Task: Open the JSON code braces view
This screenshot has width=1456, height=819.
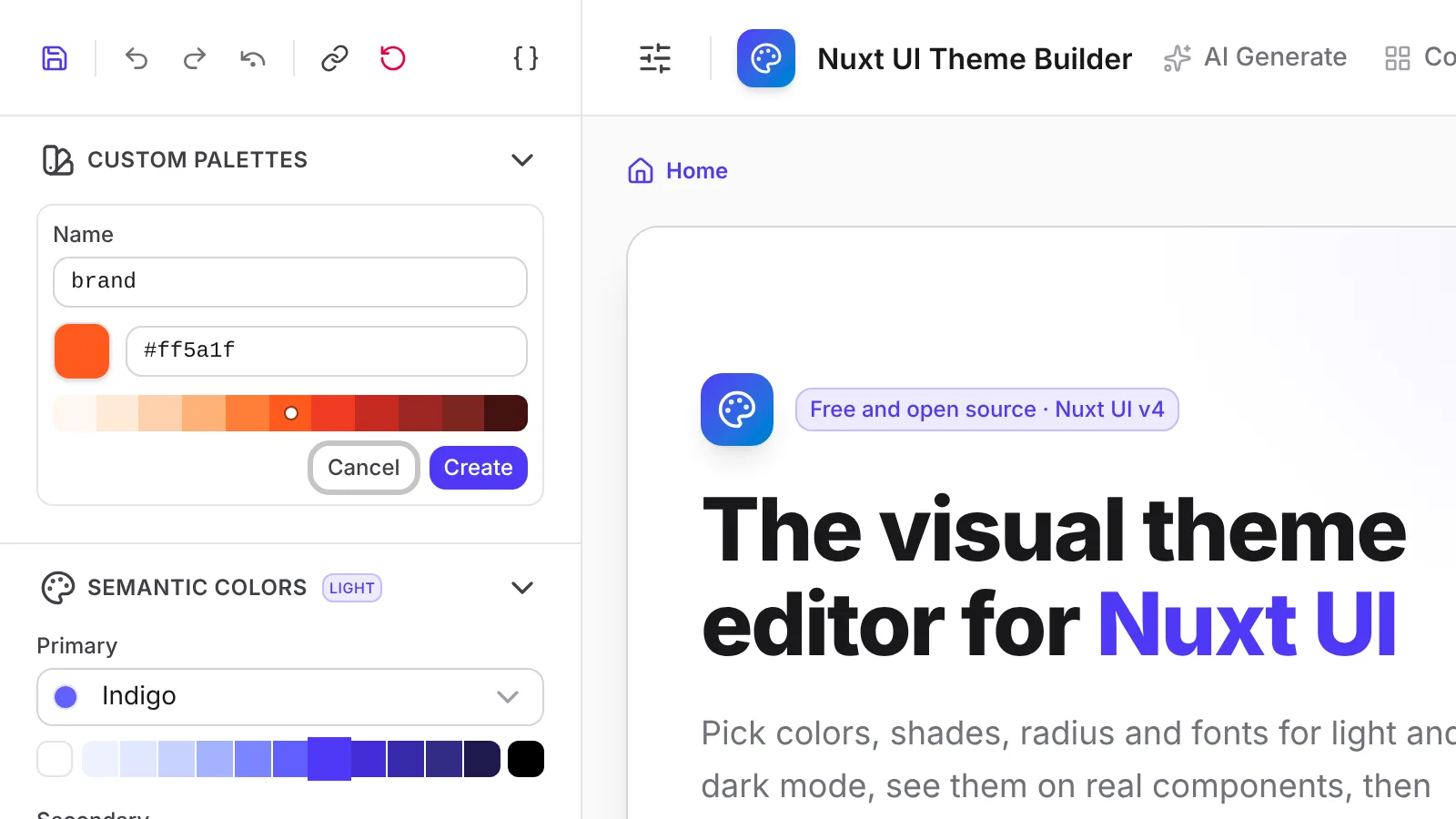Action: coord(526,58)
